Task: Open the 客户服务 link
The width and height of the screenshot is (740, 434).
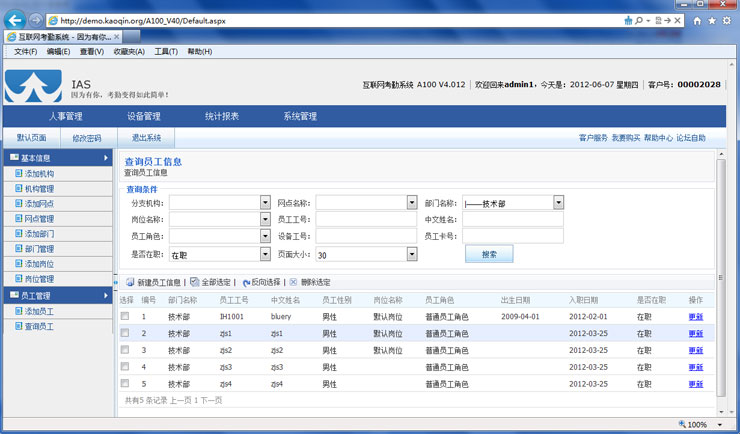Action: pyautogui.click(x=593, y=138)
